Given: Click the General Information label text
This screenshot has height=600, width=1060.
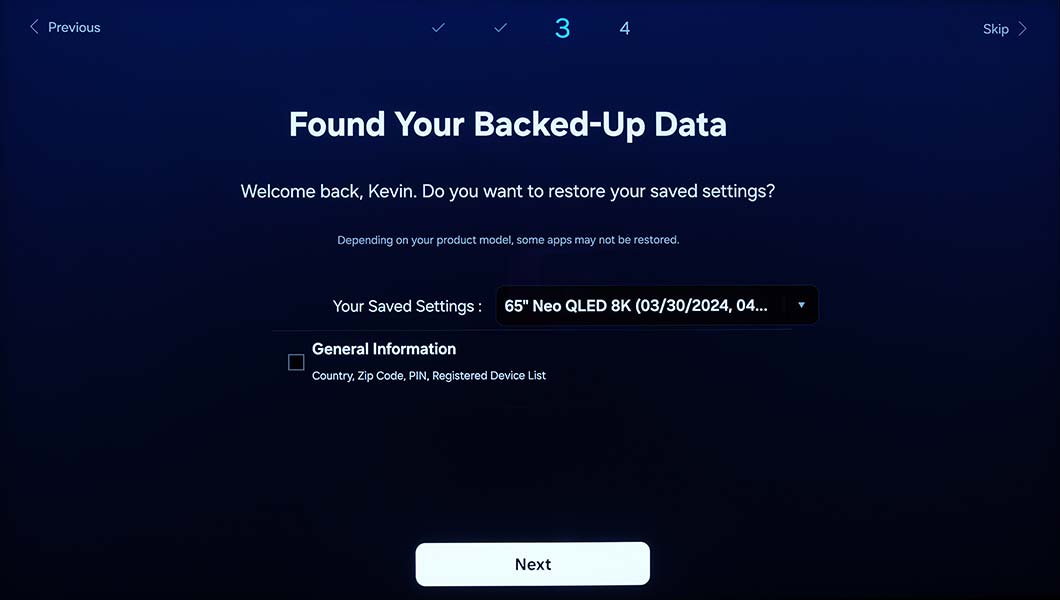Looking at the screenshot, I should [383, 349].
